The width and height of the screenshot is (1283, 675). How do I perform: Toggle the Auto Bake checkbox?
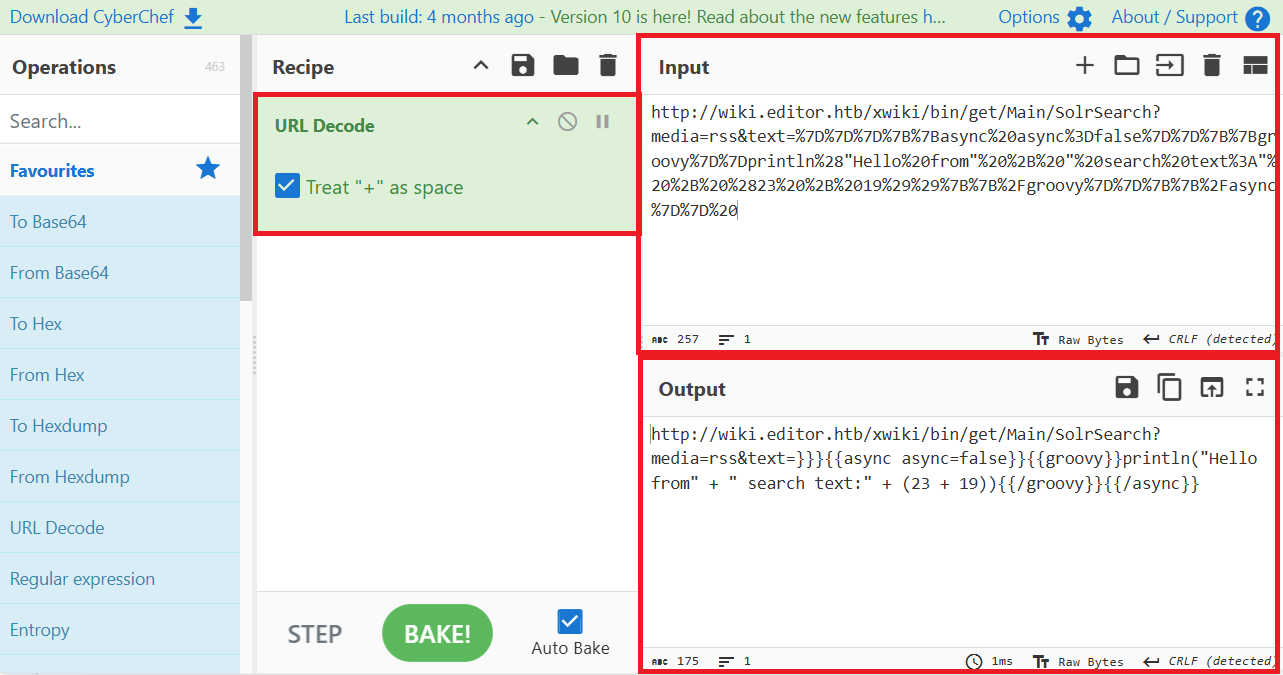[x=570, y=622]
